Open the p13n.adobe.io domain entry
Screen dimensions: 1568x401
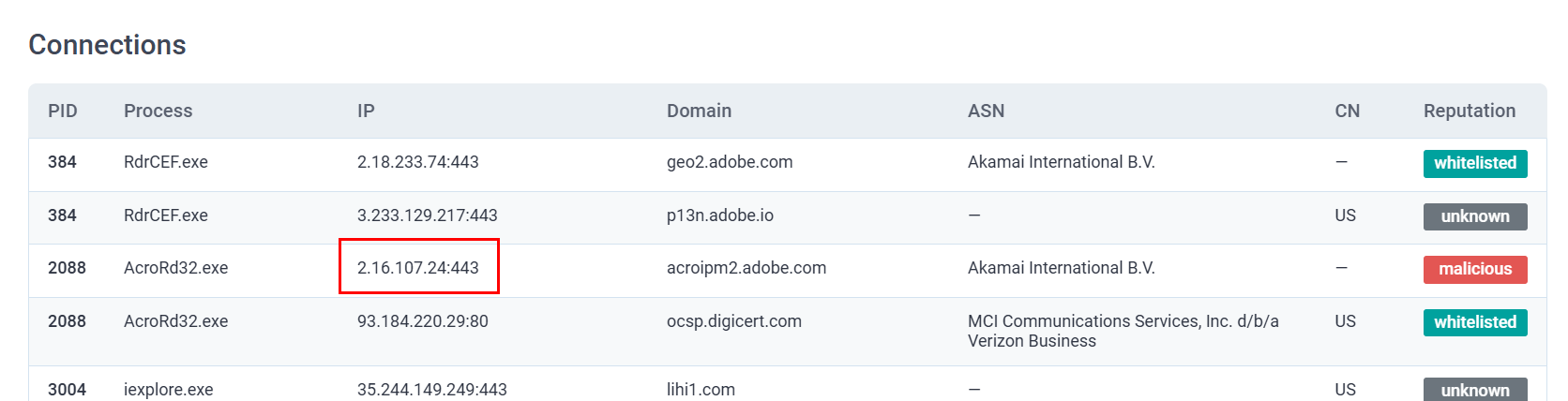tap(720, 215)
